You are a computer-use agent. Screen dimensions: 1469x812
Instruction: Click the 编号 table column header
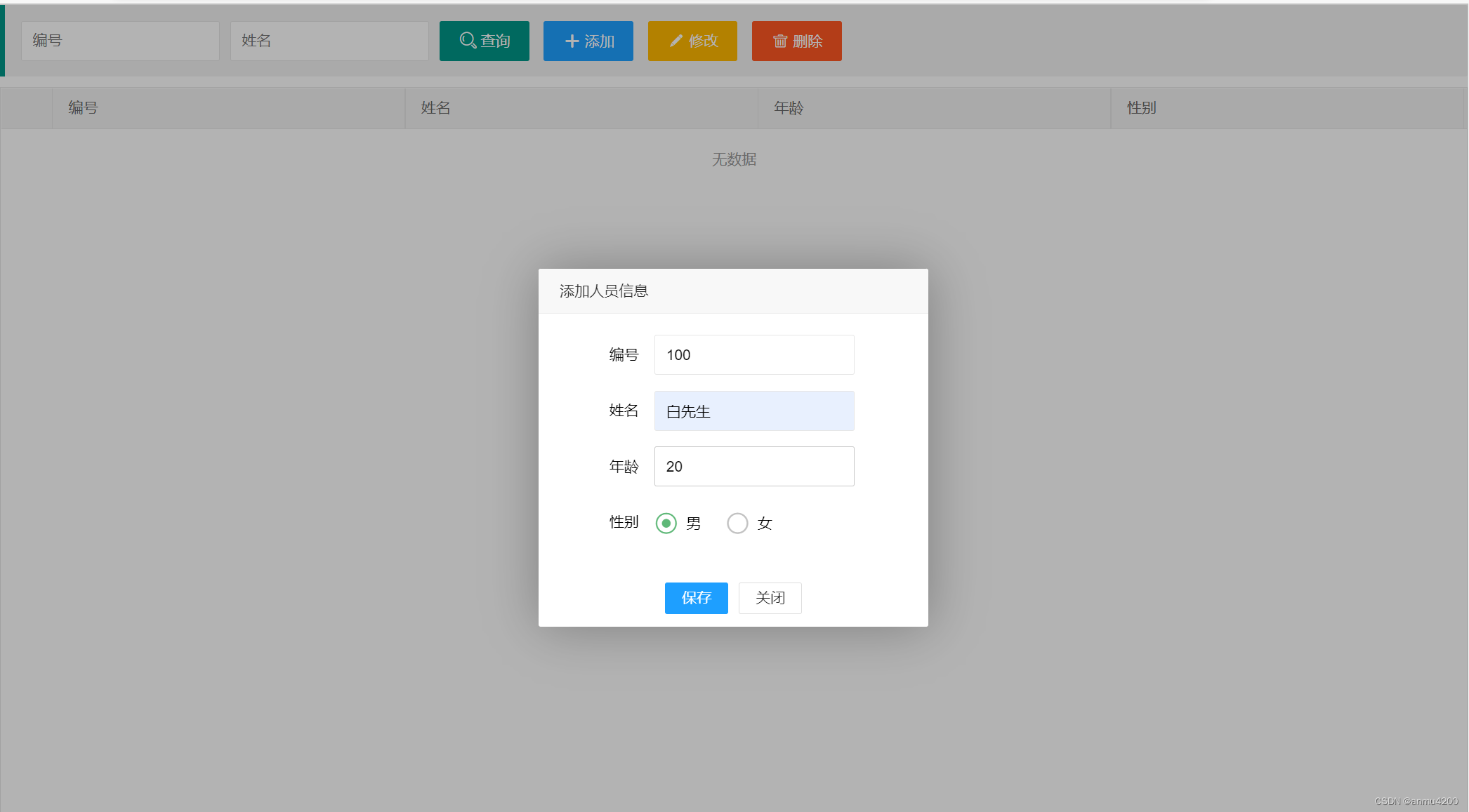tap(83, 108)
